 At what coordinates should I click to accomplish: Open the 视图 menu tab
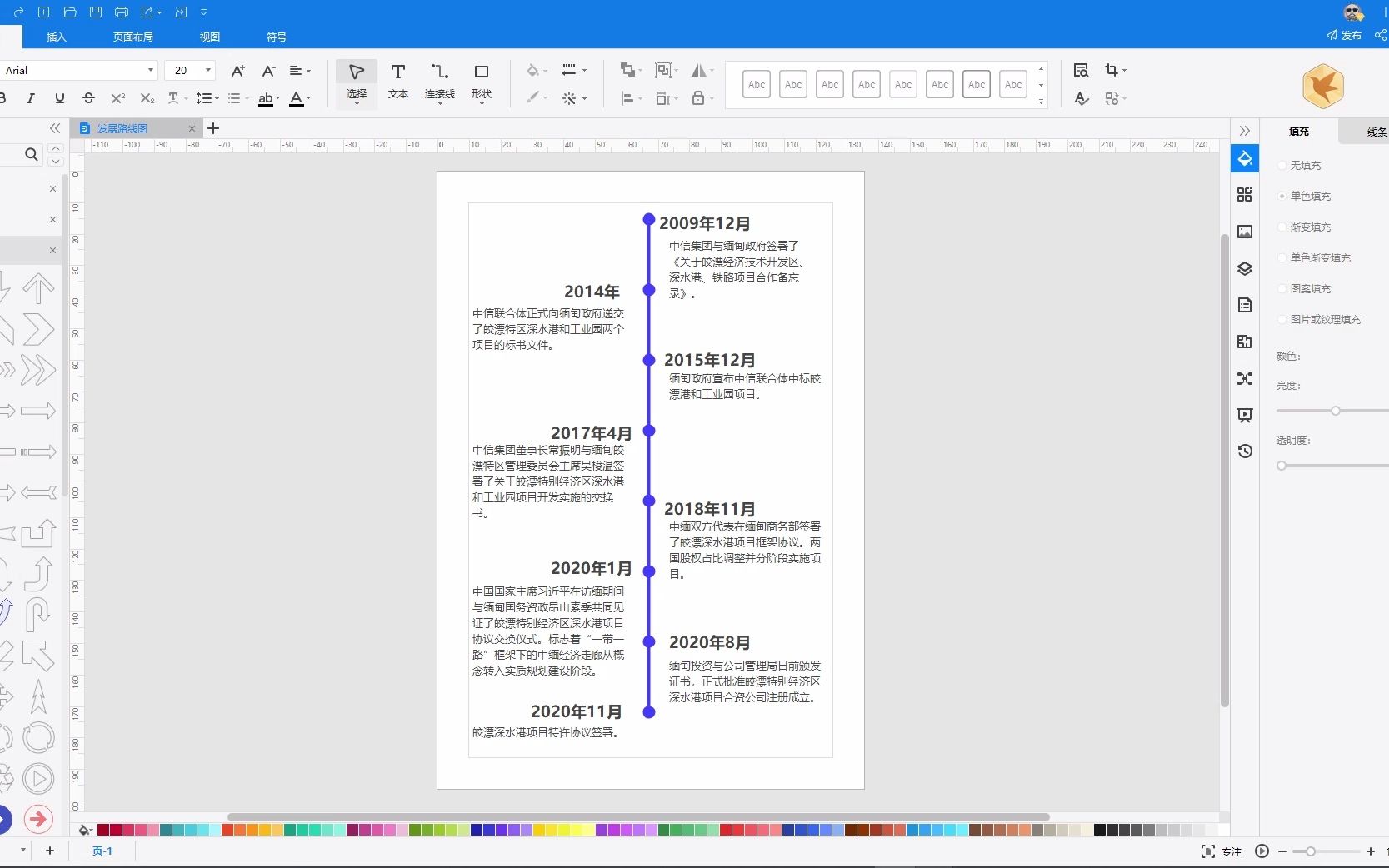(210, 37)
